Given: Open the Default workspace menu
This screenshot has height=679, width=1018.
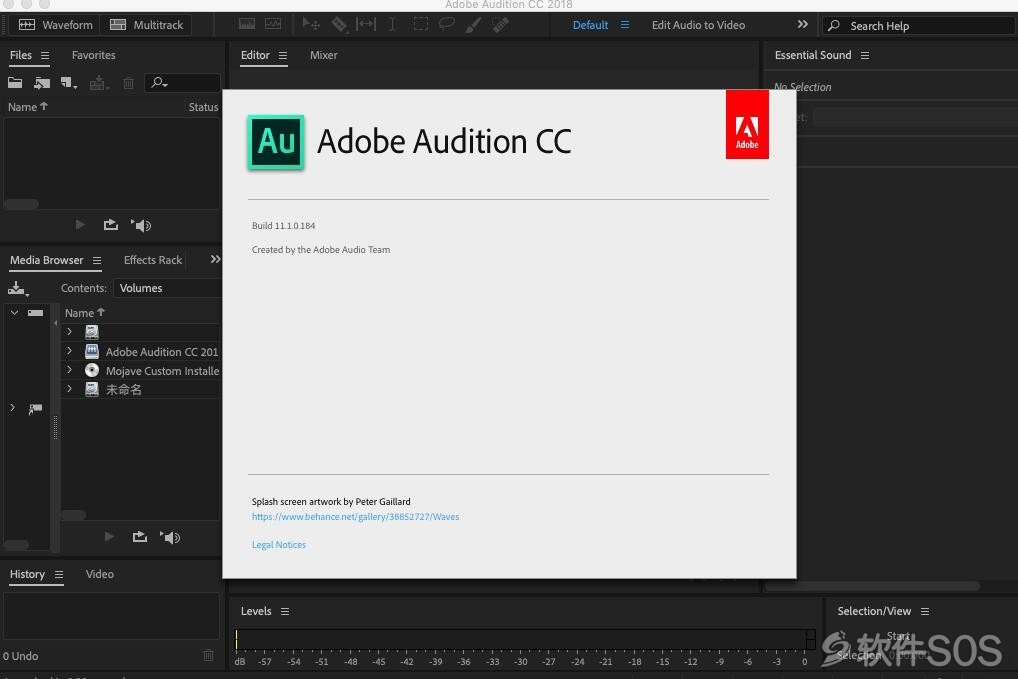Looking at the screenshot, I should pyautogui.click(x=625, y=25).
